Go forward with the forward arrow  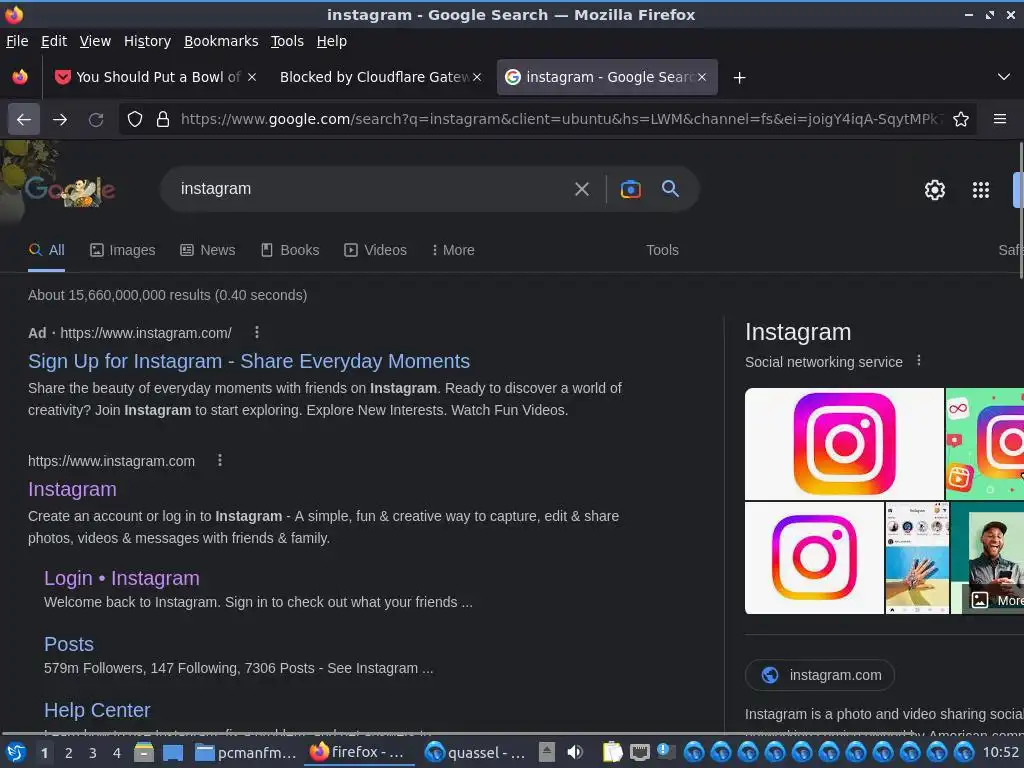[x=60, y=120]
